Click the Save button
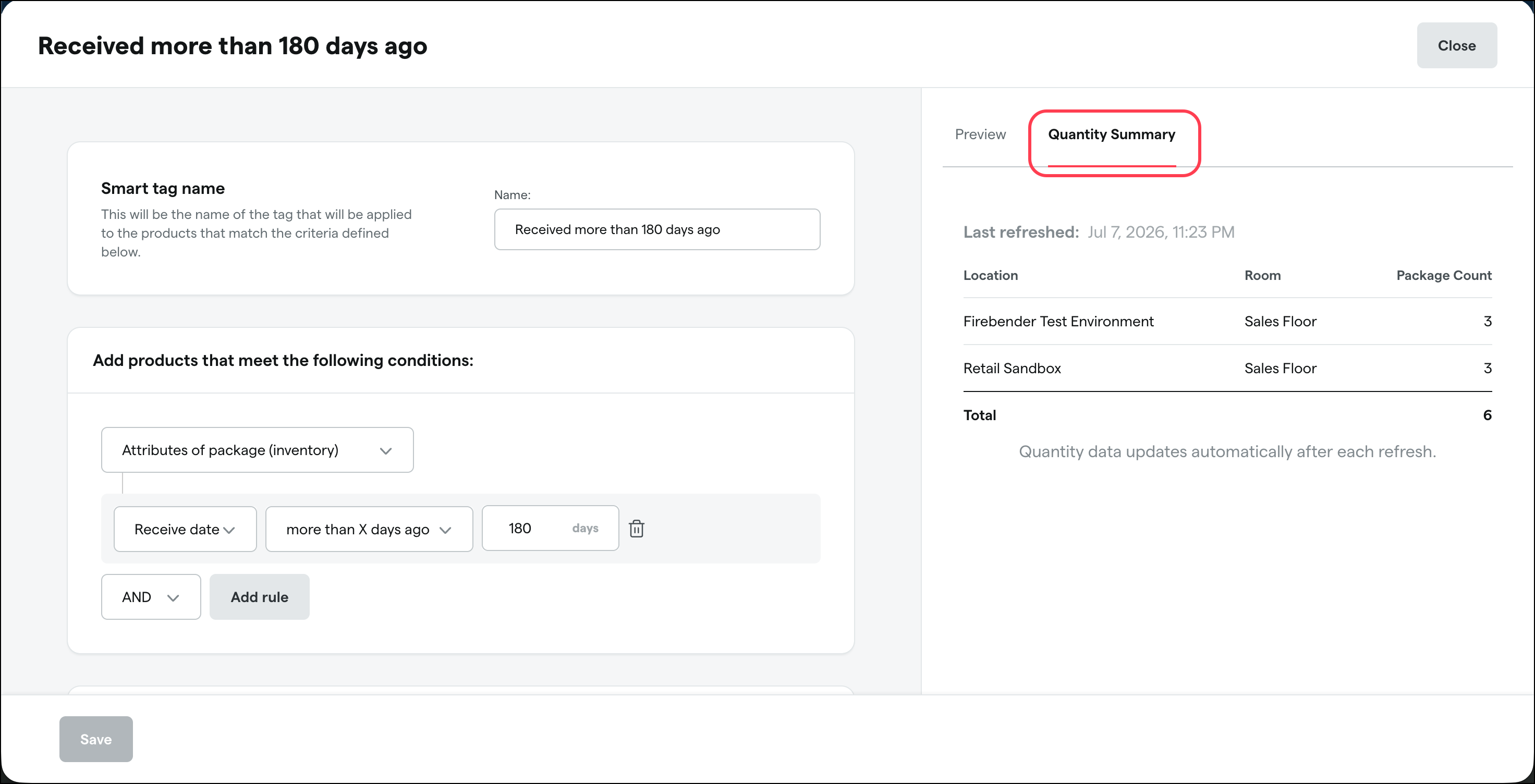The image size is (1535, 784). 96,739
